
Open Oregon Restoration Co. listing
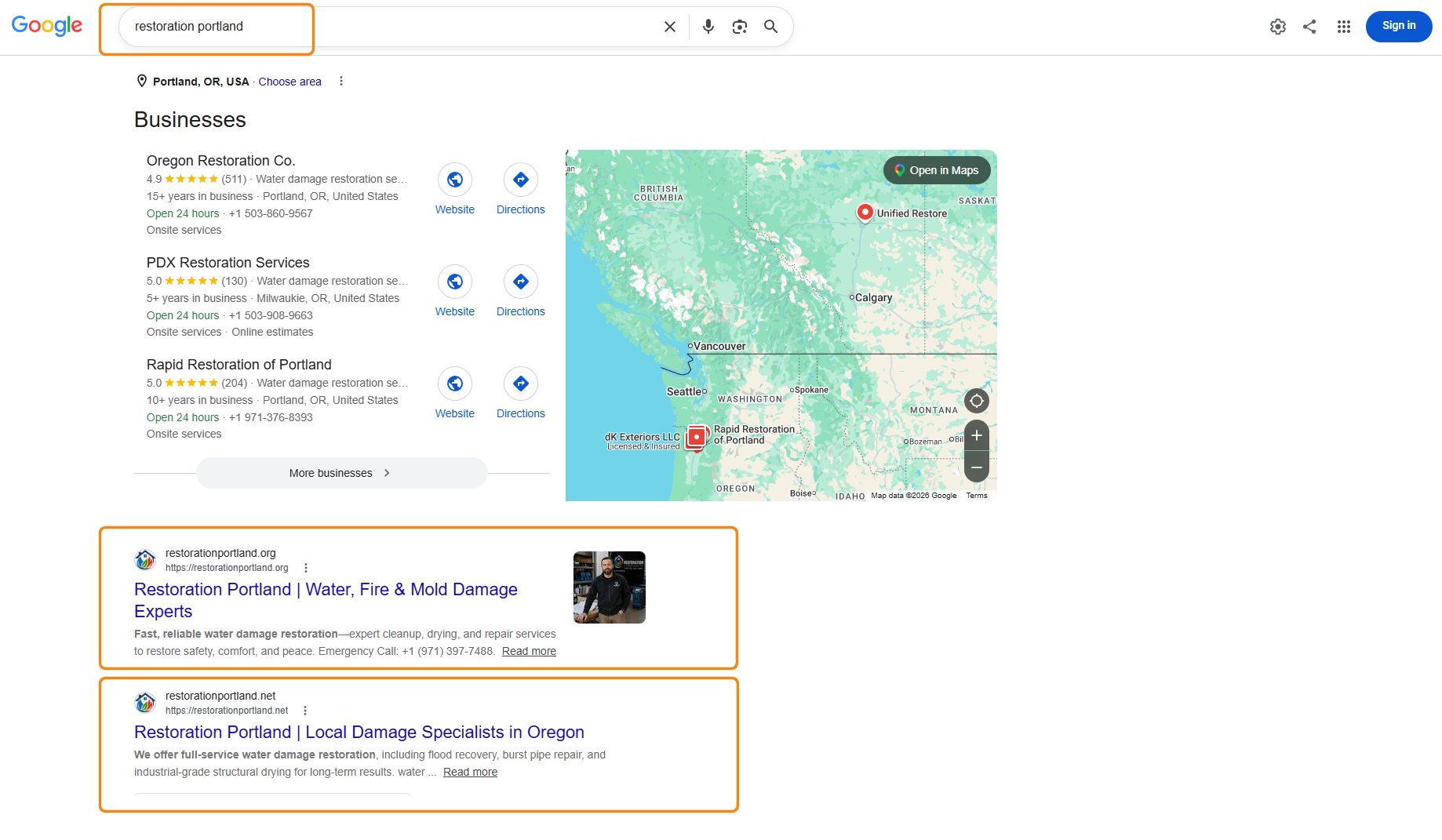(220, 161)
